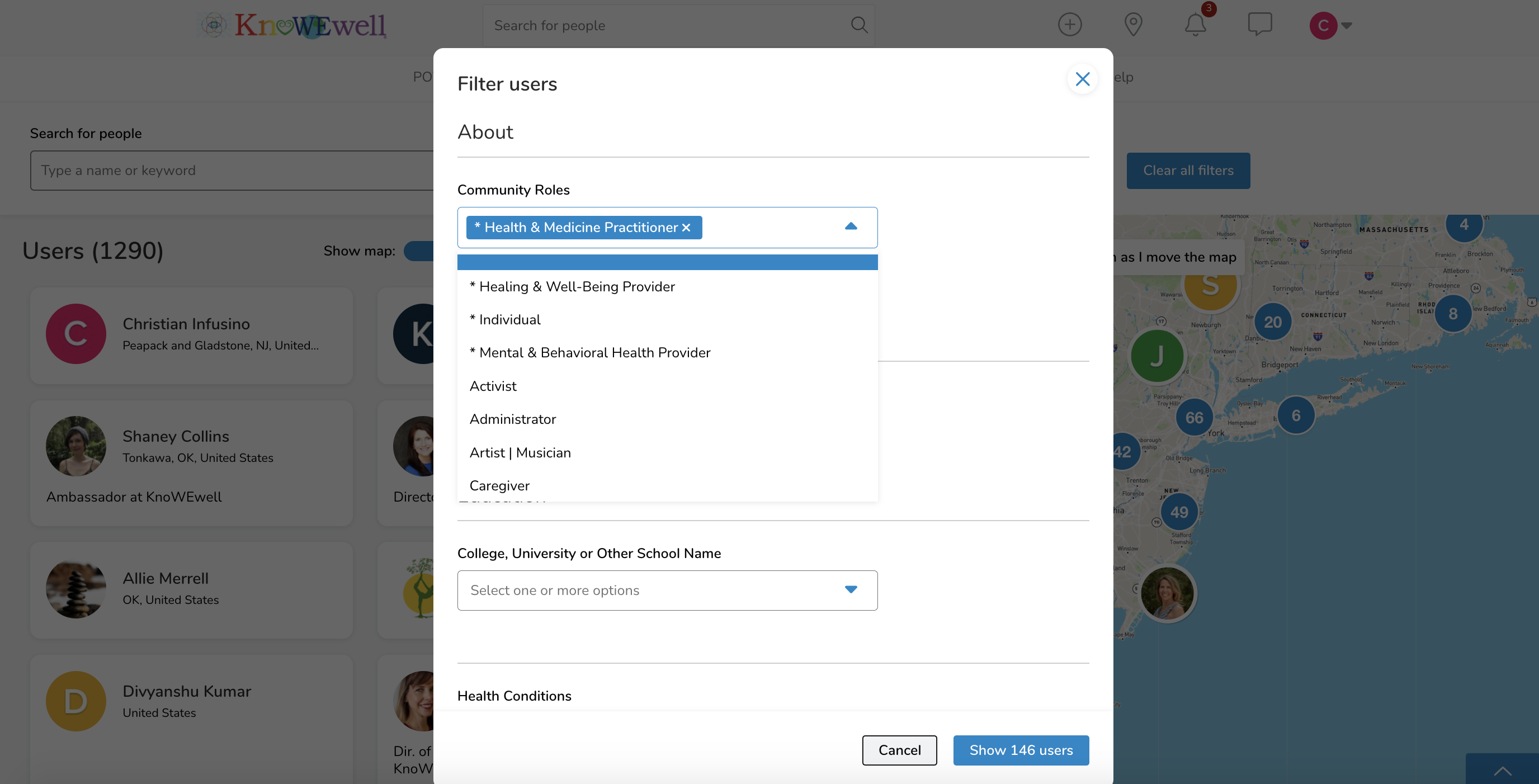Open notifications bell icon
This screenshot has width=1539, height=784.
1196,25
